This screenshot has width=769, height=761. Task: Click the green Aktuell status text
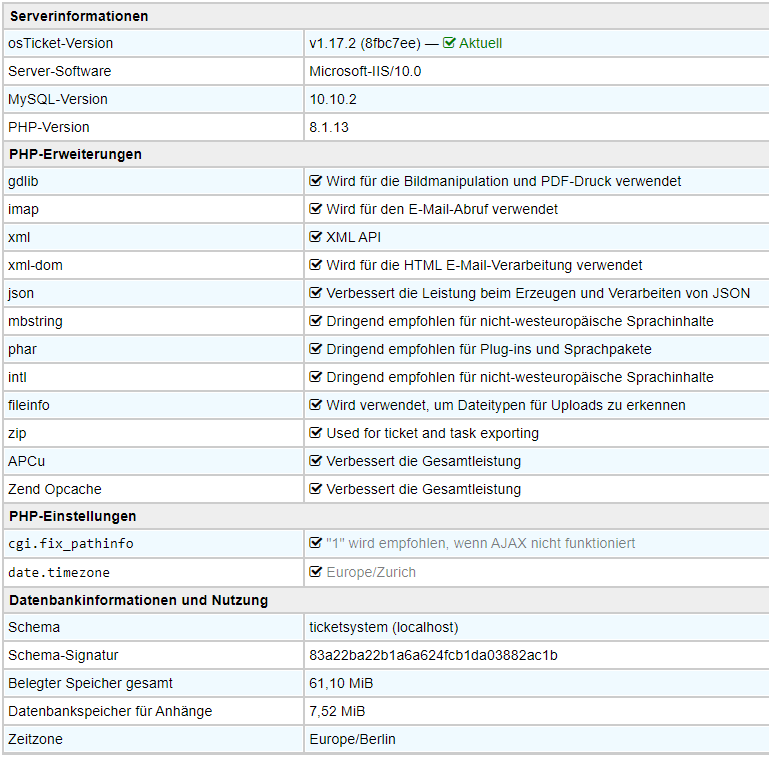(480, 43)
